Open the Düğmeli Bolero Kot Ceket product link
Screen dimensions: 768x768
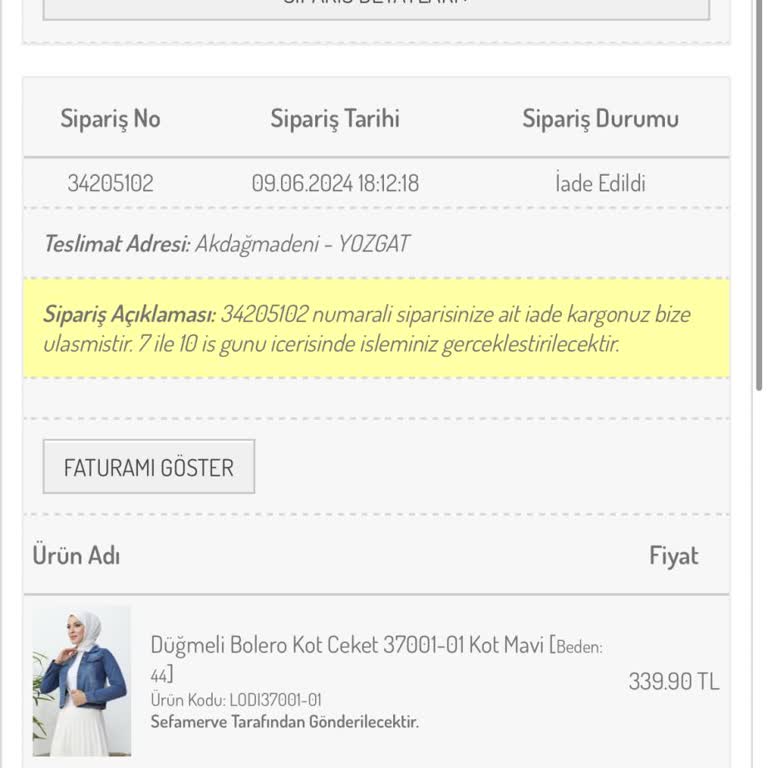[346, 645]
